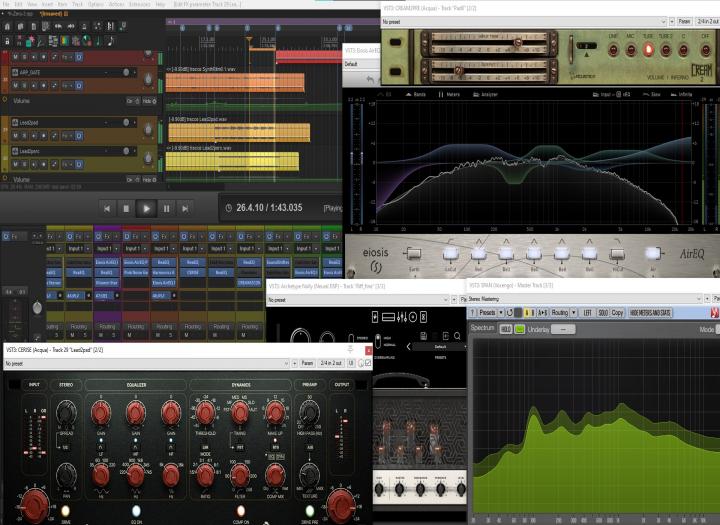720x525 pixels.
Task: Select the LoCut band in AirEQ
Action: pyautogui.click(x=450, y=254)
